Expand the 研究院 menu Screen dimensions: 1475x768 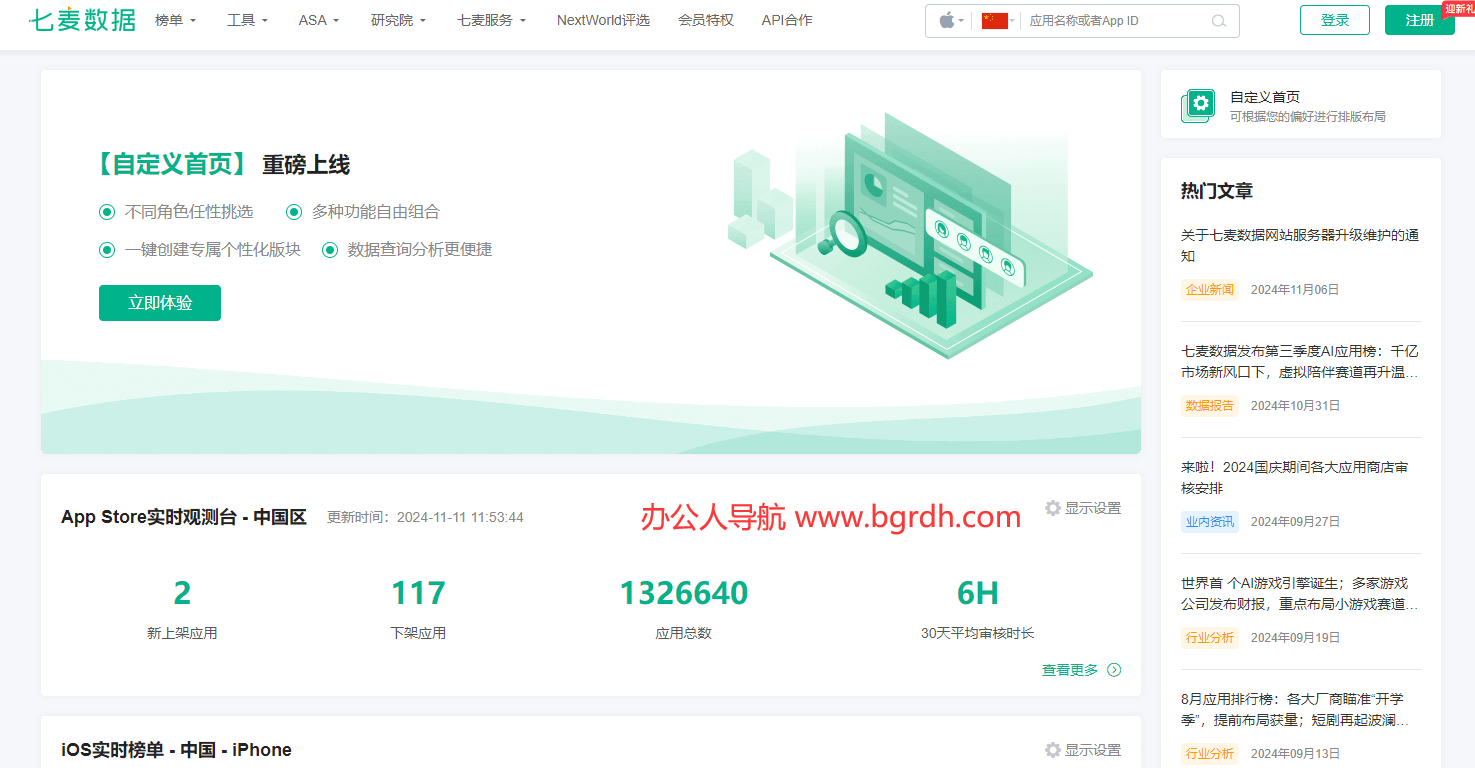[x=398, y=20]
